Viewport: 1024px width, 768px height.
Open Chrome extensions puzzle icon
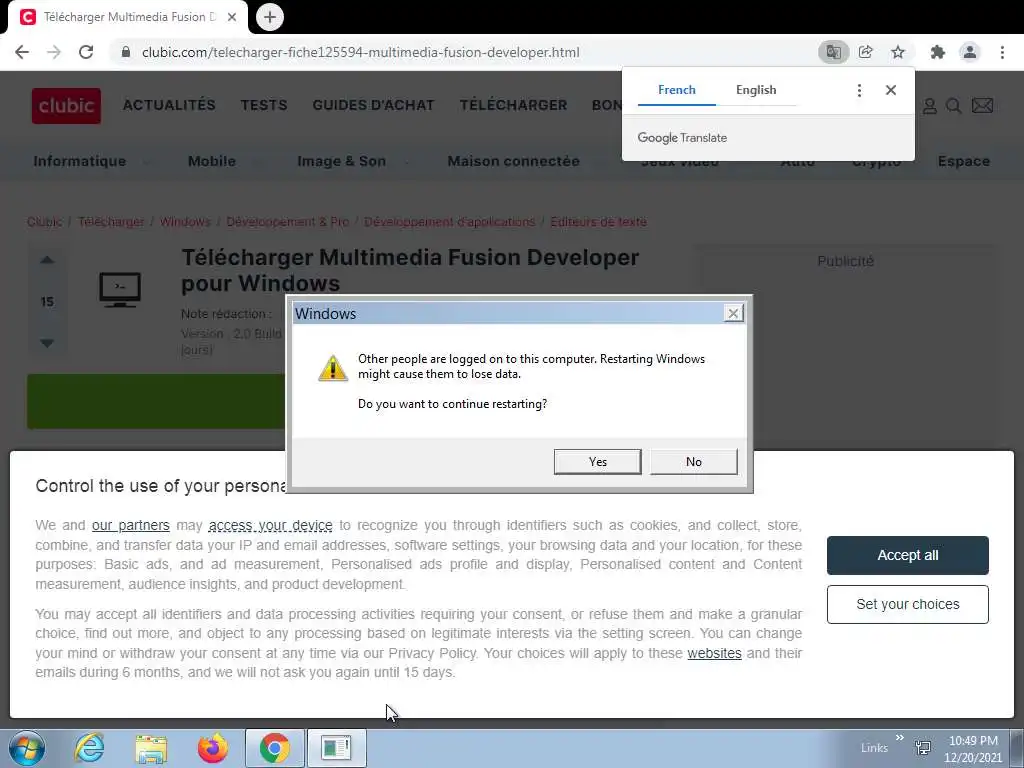tap(938, 52)
